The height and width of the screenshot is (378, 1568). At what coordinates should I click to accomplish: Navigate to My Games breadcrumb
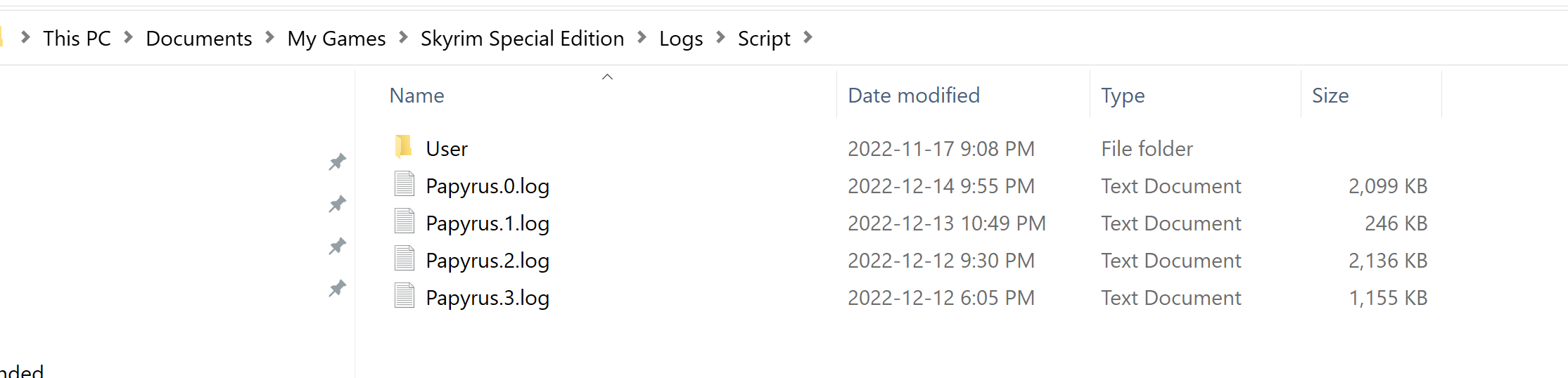336,39
